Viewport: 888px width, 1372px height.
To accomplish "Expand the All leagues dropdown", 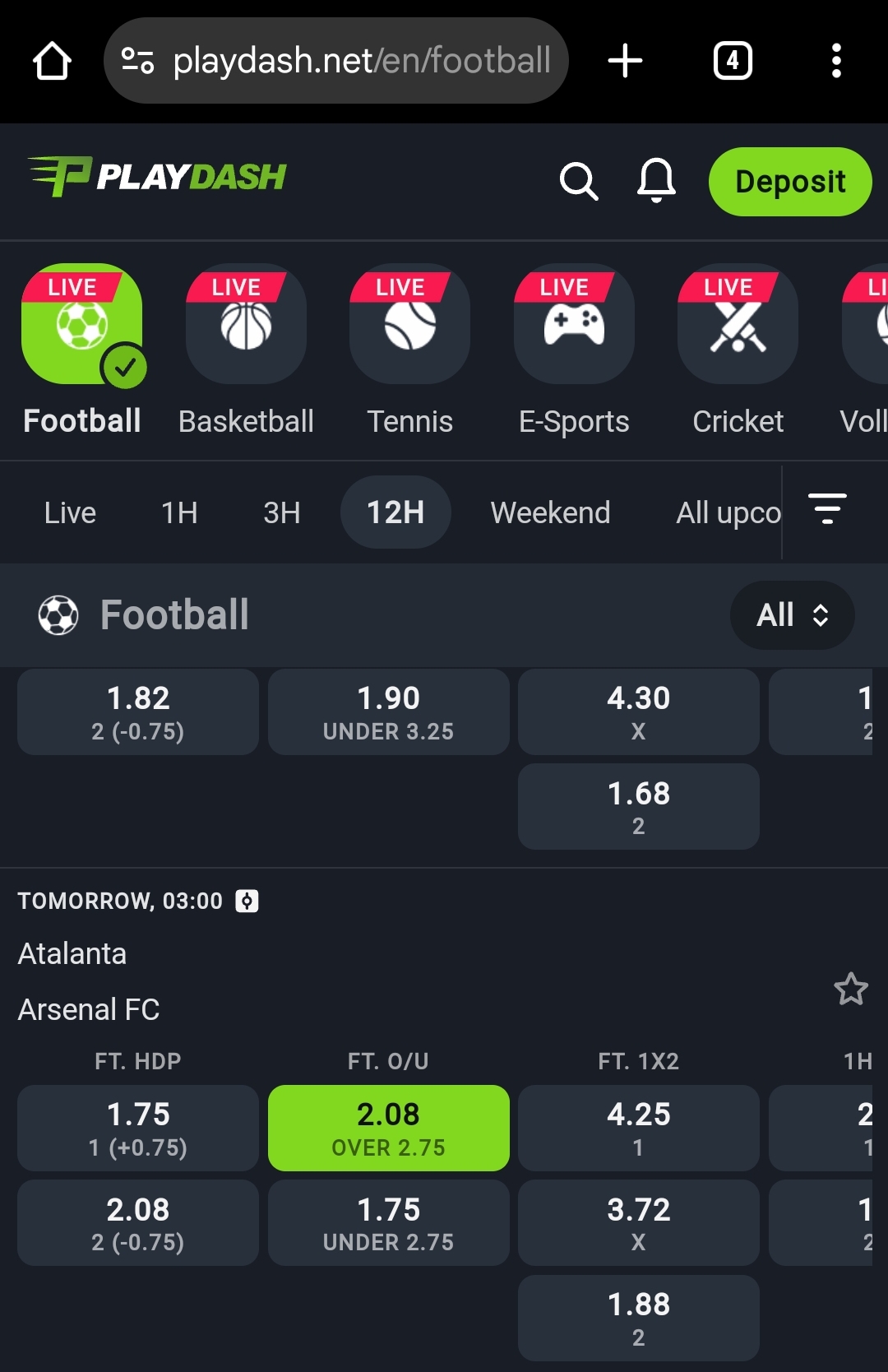I will click(x=792, y=615).
